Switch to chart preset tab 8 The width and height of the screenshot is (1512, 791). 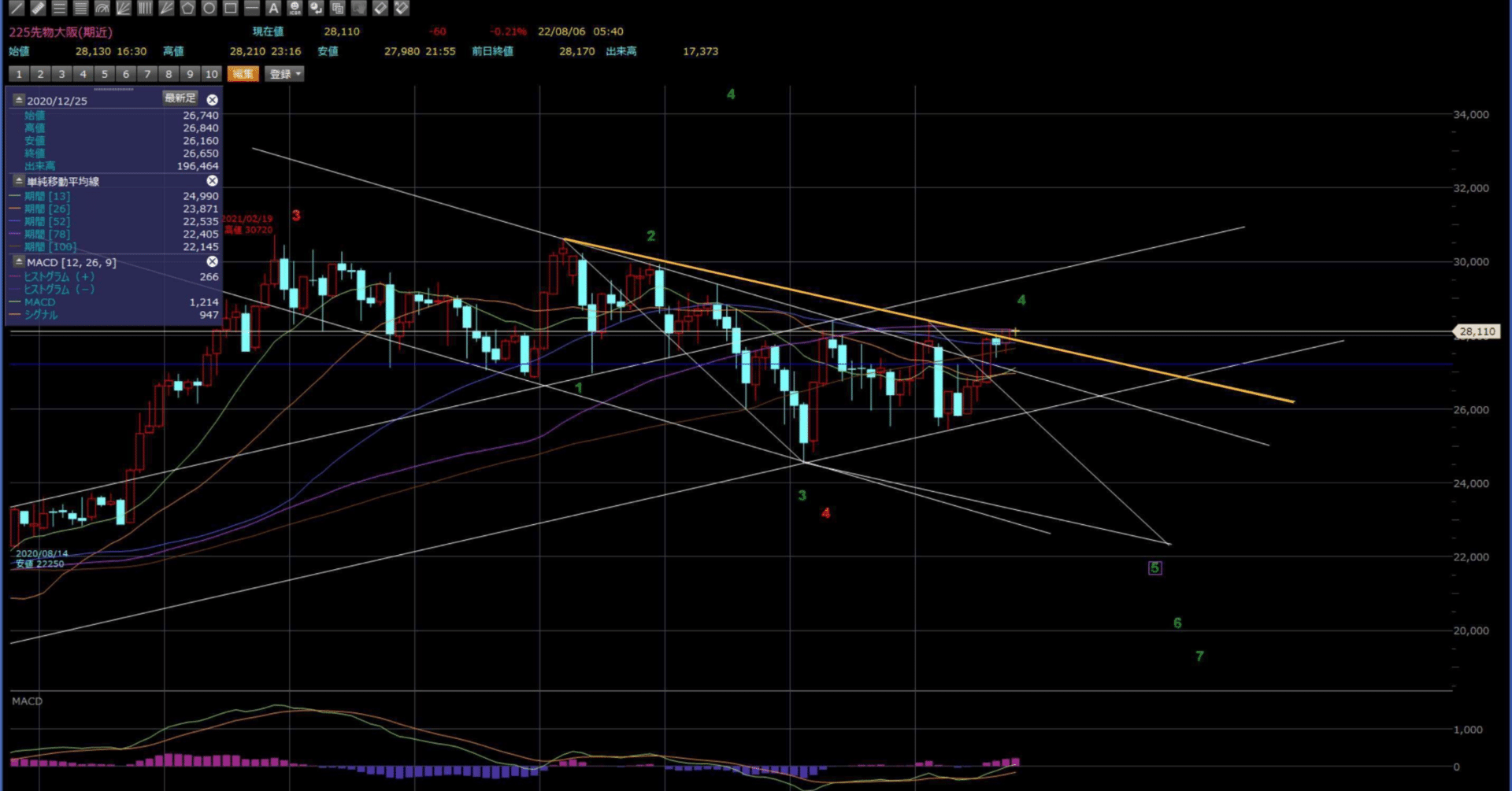point(168,74)
